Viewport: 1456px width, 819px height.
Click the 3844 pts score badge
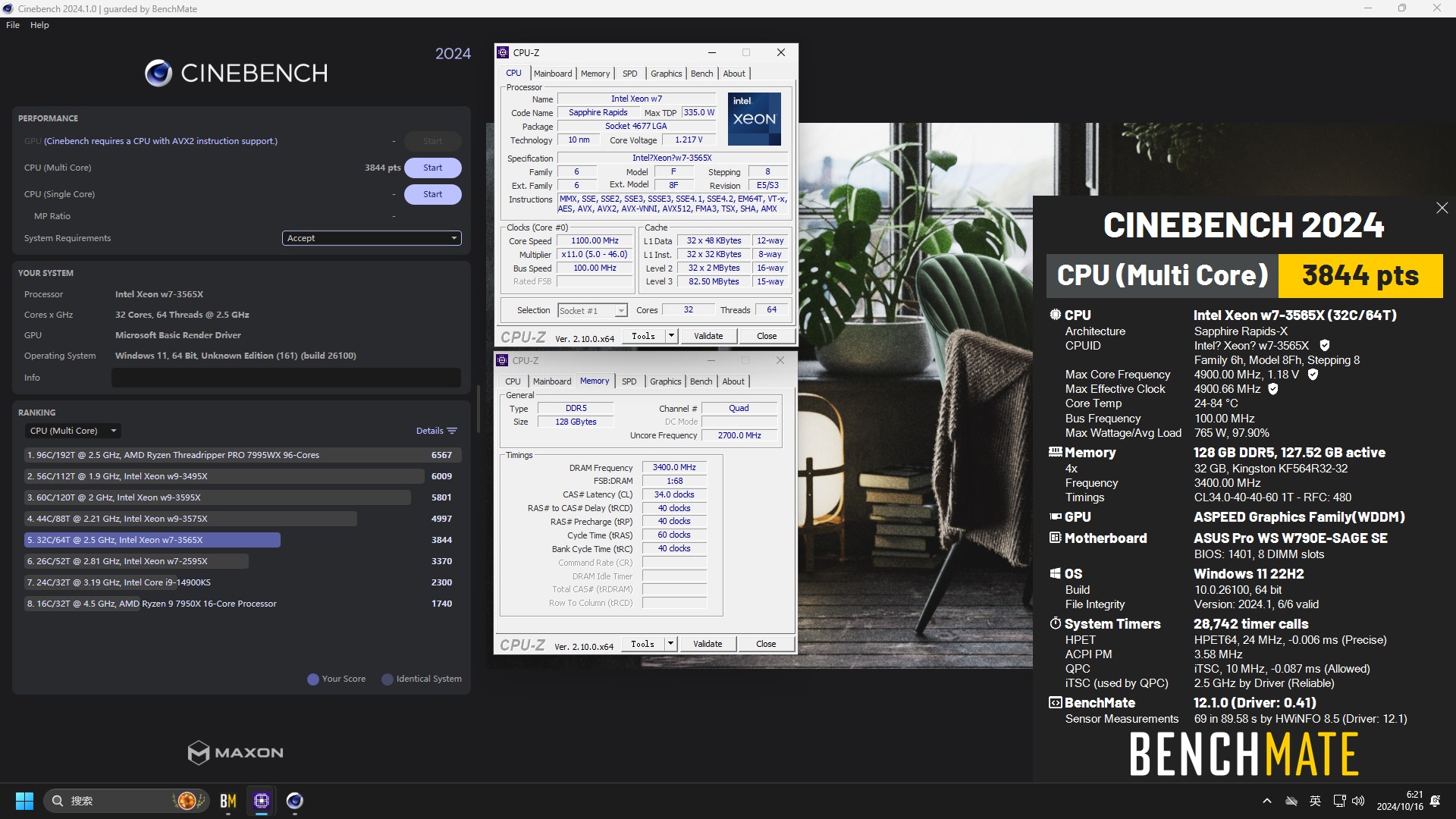[x=1360, y=275]
